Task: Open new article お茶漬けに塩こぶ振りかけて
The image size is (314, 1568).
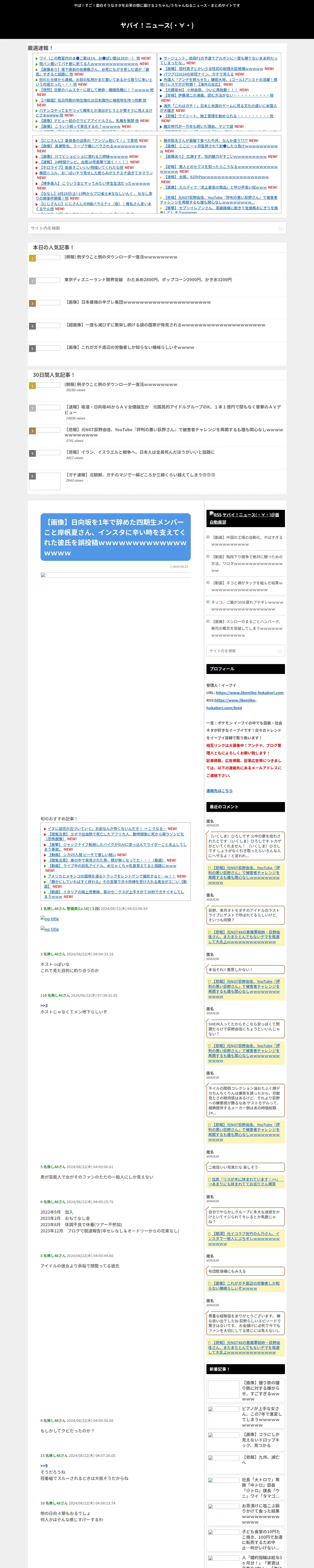Action: coord(261,1514)
